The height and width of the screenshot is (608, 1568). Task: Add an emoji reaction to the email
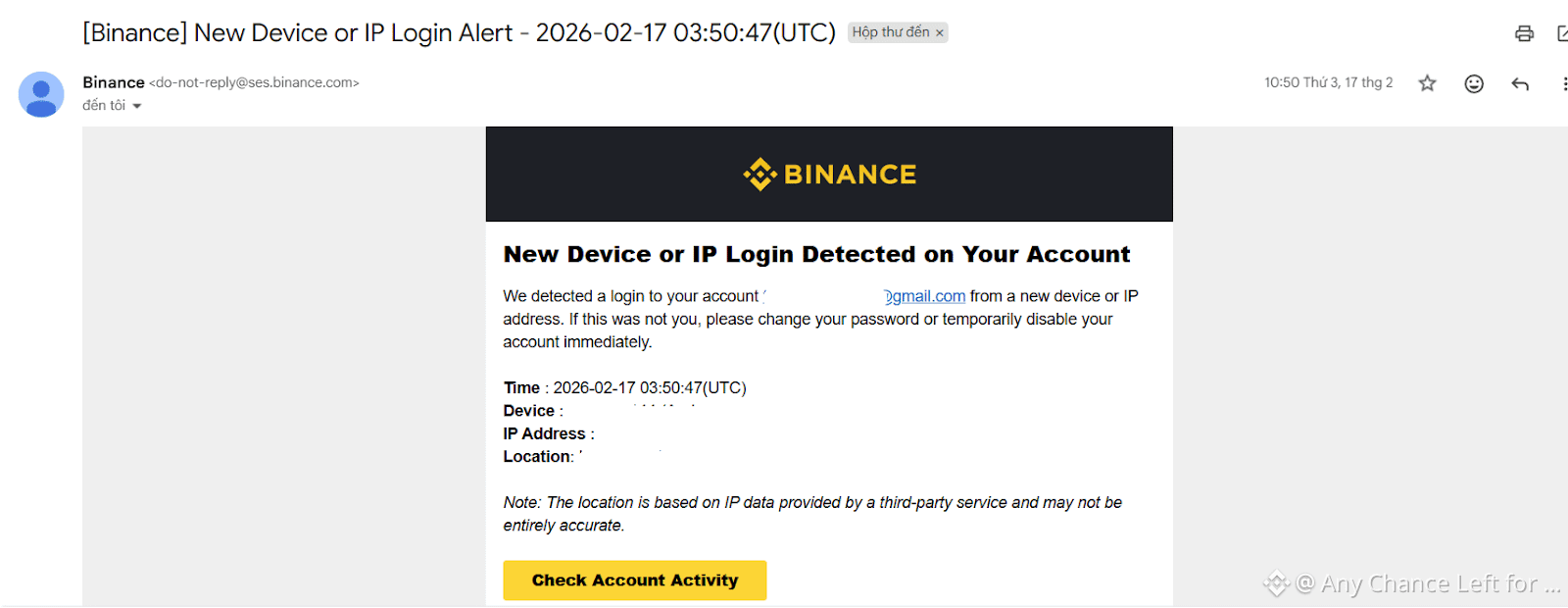(1474, 83)
